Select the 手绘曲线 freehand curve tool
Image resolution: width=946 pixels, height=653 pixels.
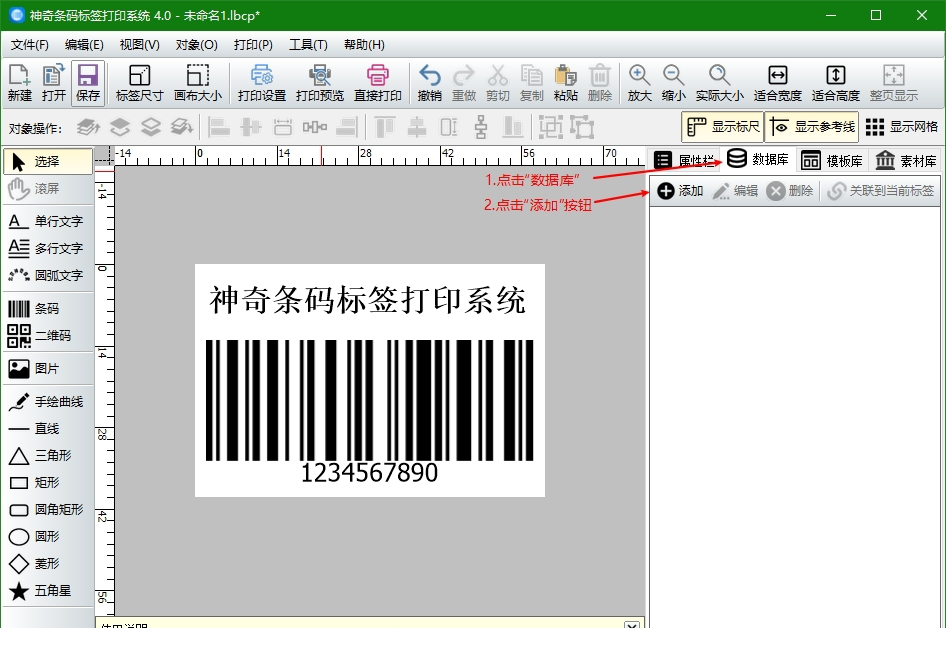point(46,402)
